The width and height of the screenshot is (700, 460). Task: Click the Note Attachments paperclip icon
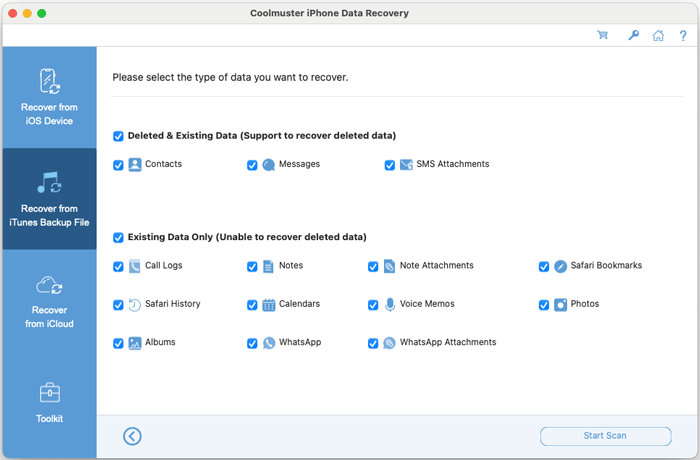coord(389,266)
